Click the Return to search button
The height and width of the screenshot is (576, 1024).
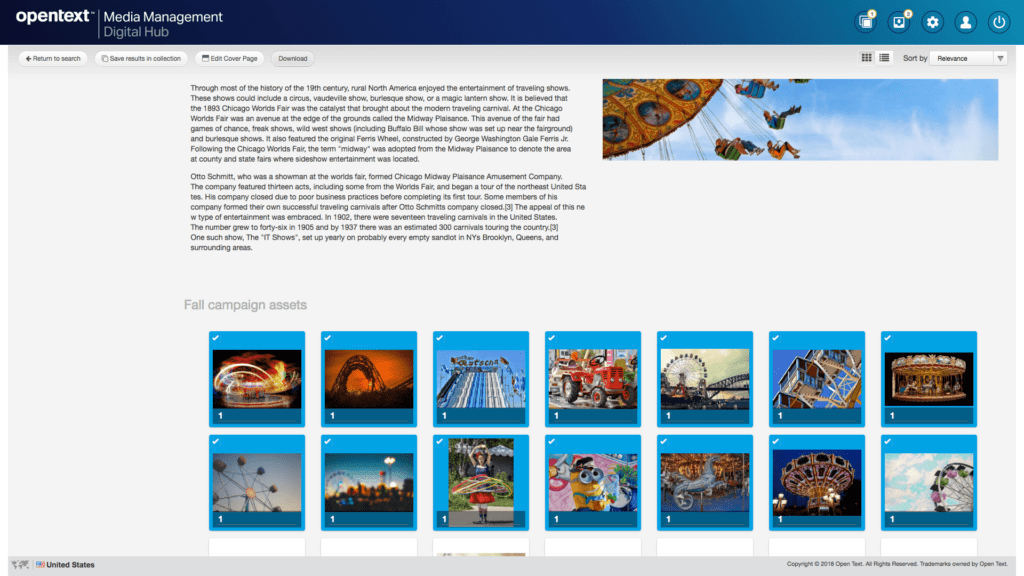click(53, 58)
